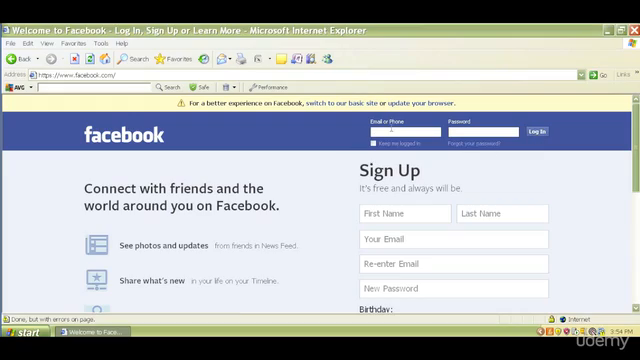Open the Search pane in IE toolbar
The width and height of the screenshot is (640, 360).
click(x=133, y=59)
